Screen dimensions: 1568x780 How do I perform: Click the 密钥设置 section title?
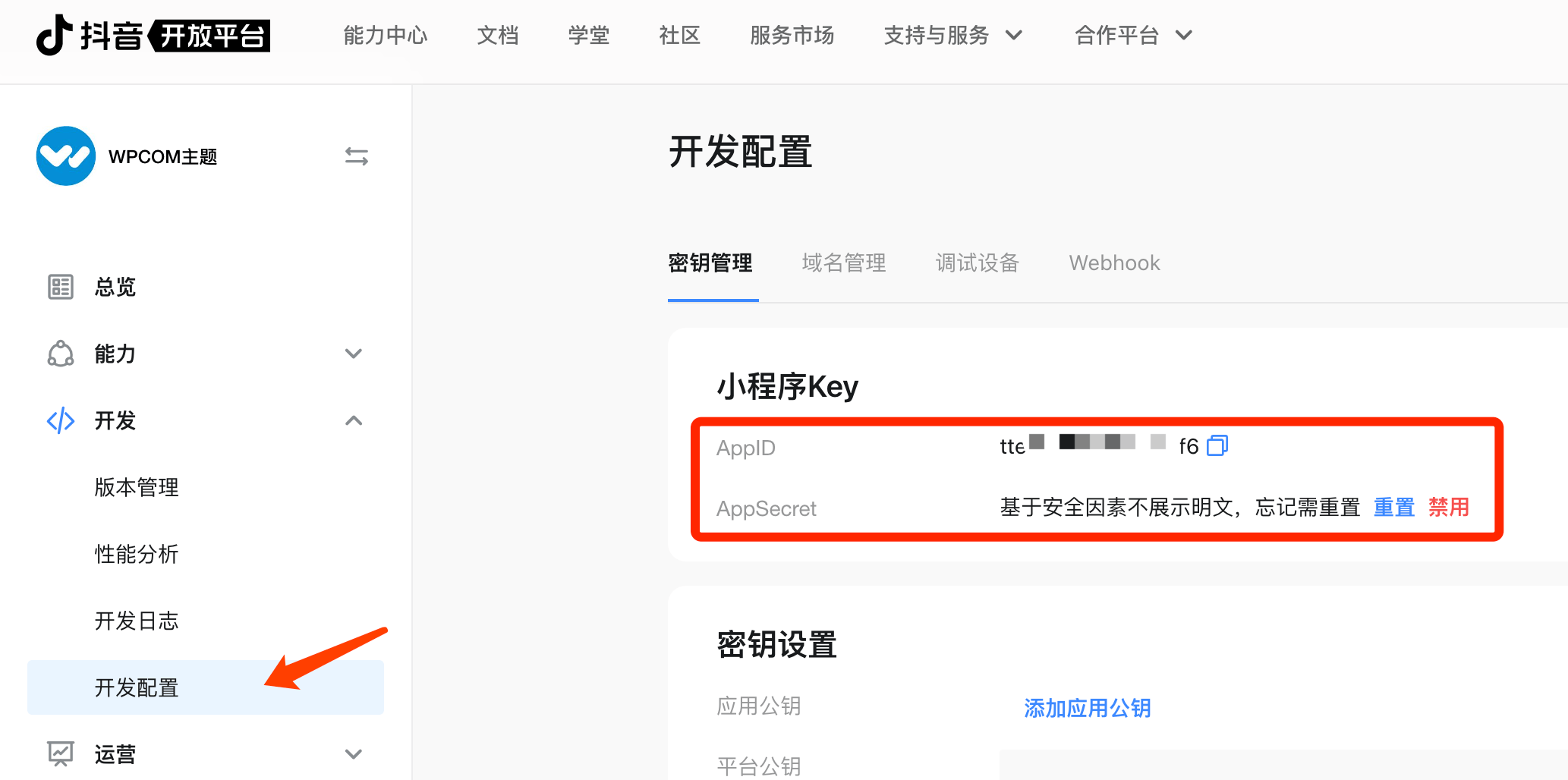[x=777, y=645]
